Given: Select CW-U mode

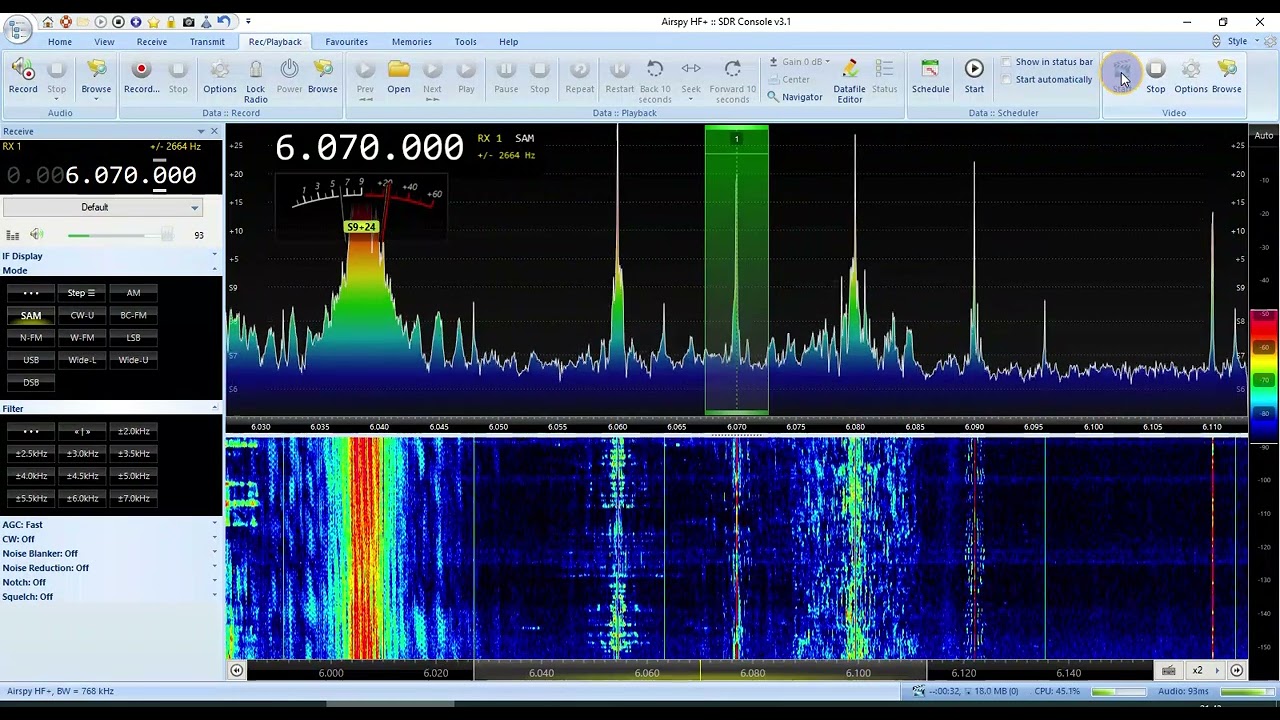Looking at the screenshot, I should click(82, 315).
